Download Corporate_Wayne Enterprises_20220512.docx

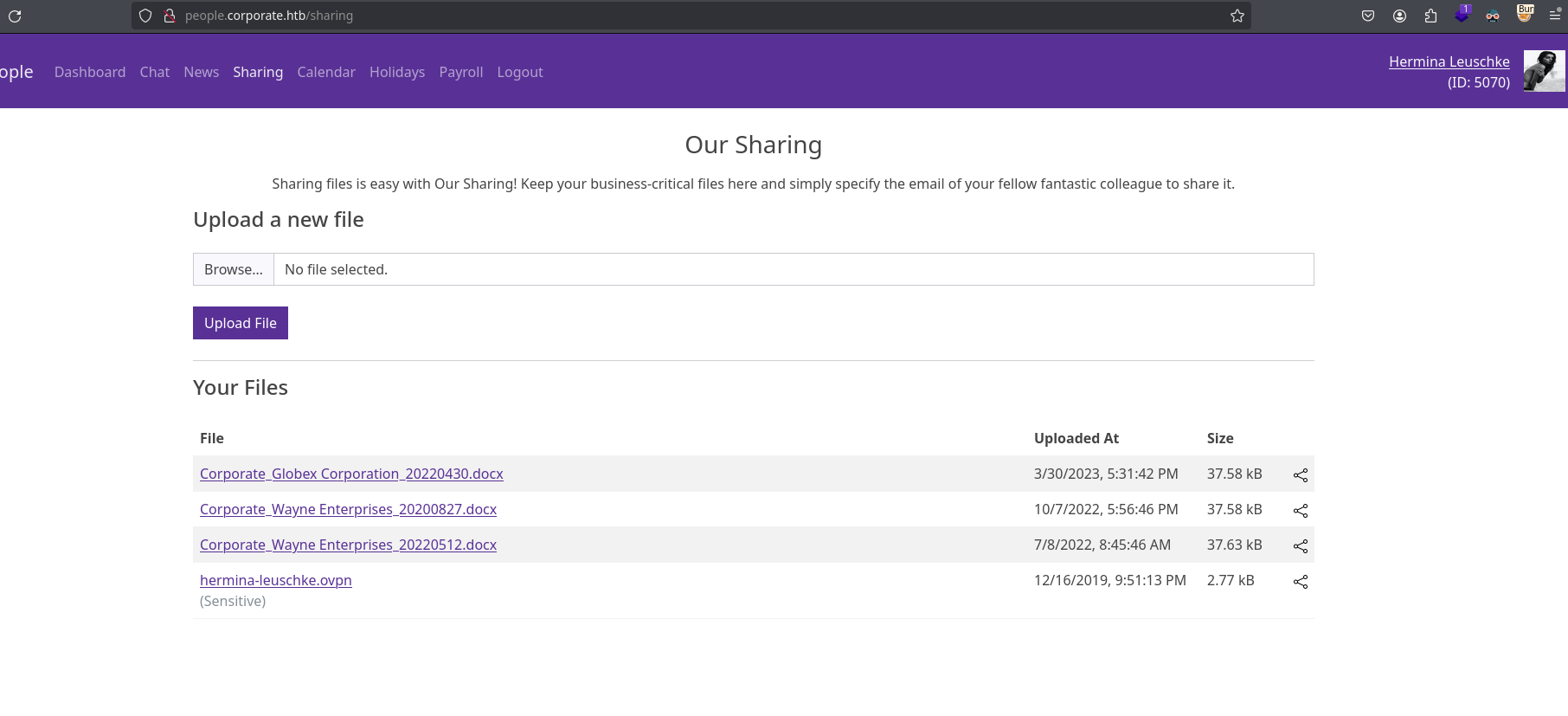tap(348, 545)
